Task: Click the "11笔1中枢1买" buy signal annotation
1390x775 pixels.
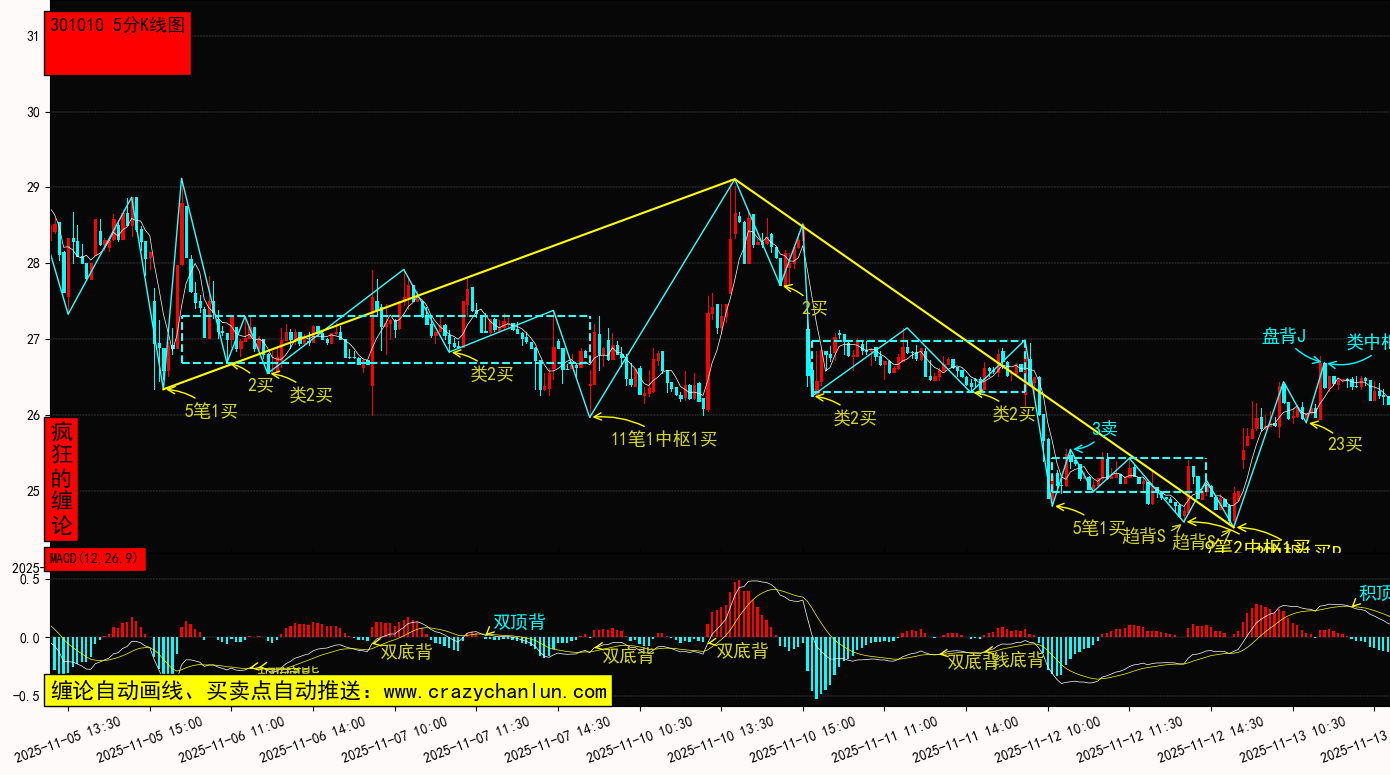Action: [664, 438]
